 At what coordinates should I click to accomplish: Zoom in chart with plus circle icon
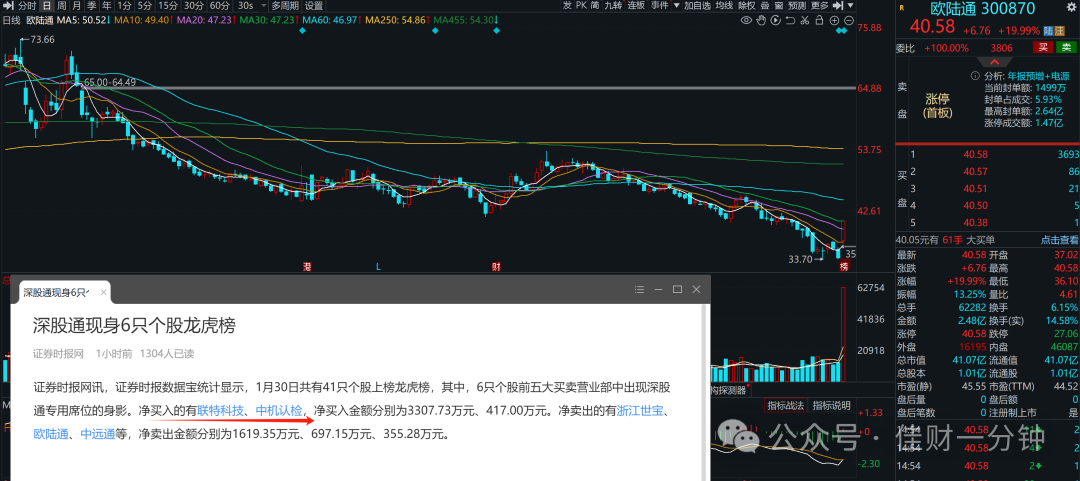834,21
